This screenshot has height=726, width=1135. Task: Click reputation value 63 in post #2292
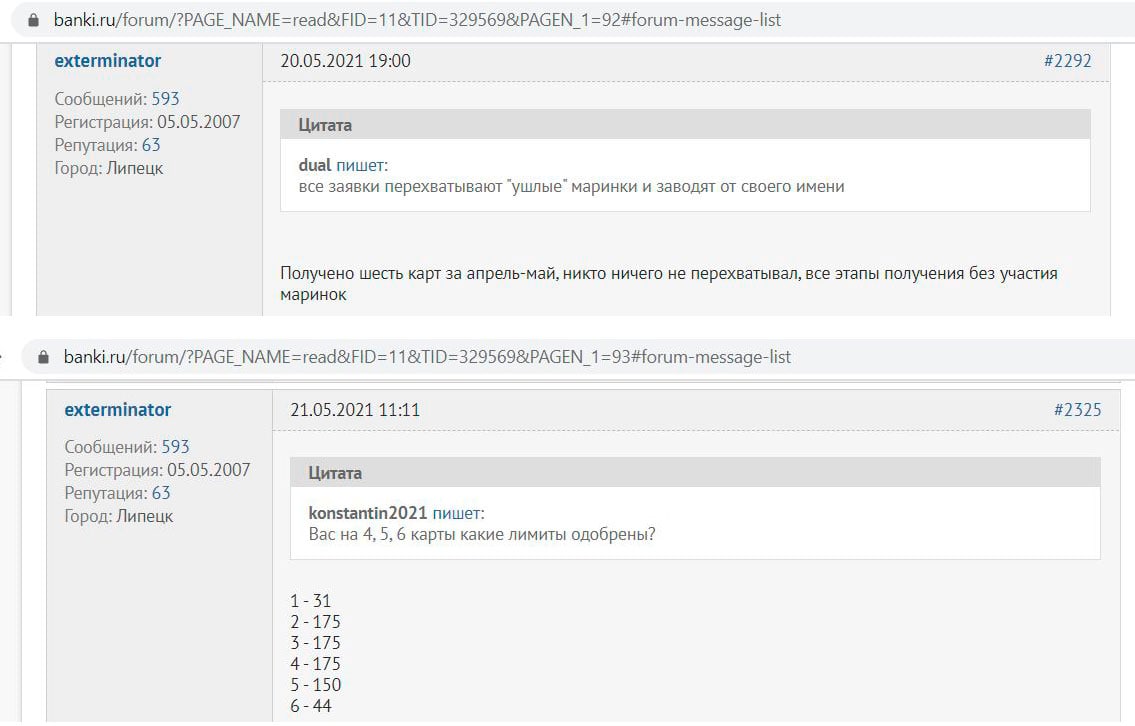(151, 145)
